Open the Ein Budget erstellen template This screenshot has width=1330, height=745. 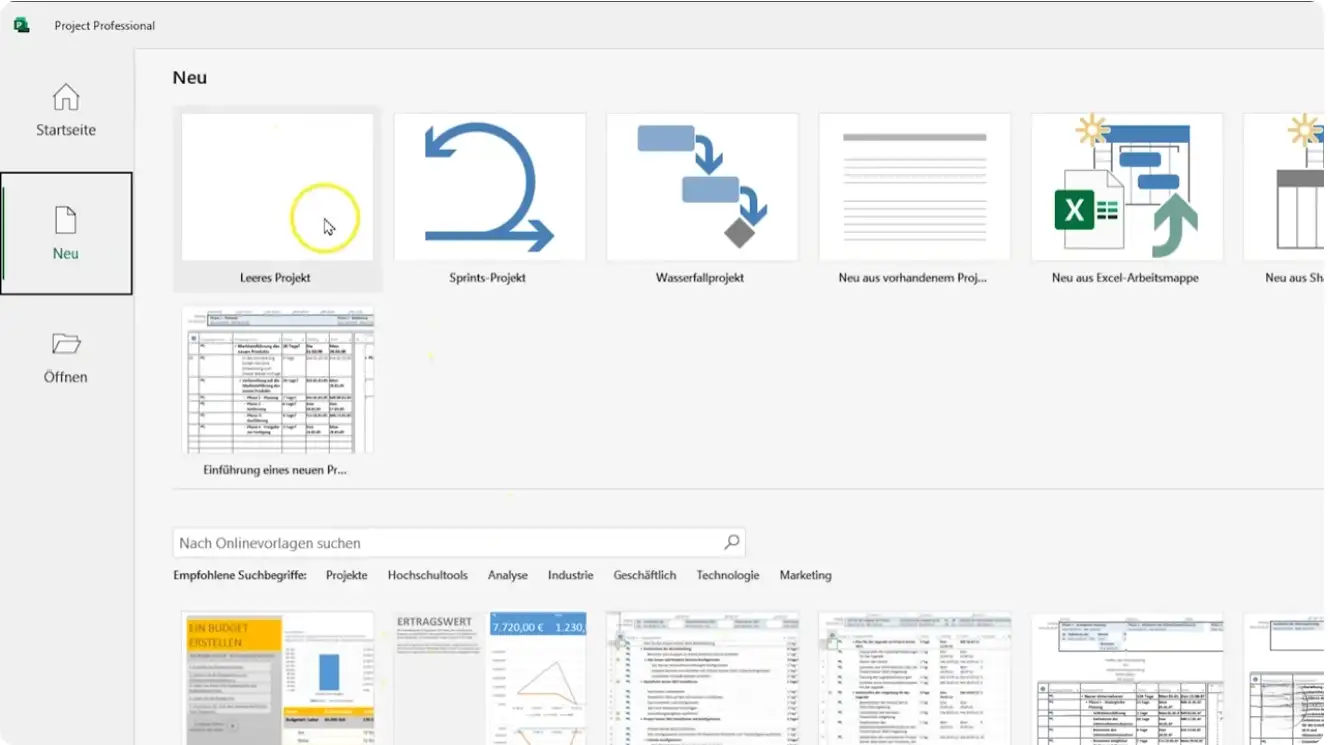(x=277, y=679)
